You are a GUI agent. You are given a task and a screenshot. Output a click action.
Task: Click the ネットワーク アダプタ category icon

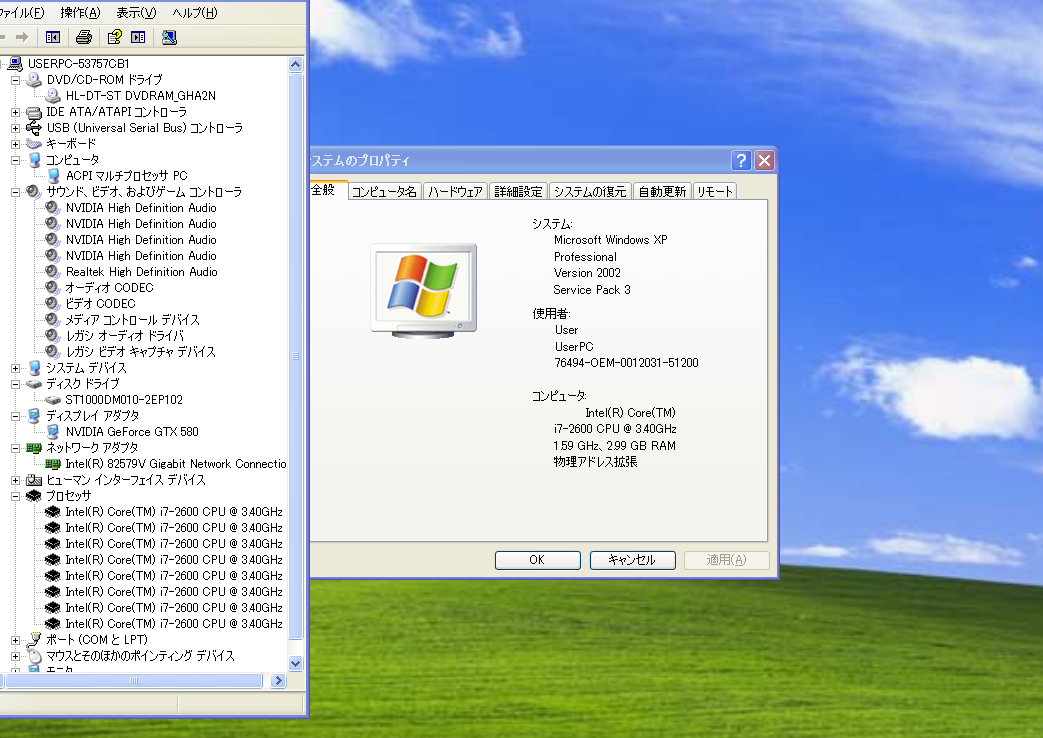click(34, 448)
